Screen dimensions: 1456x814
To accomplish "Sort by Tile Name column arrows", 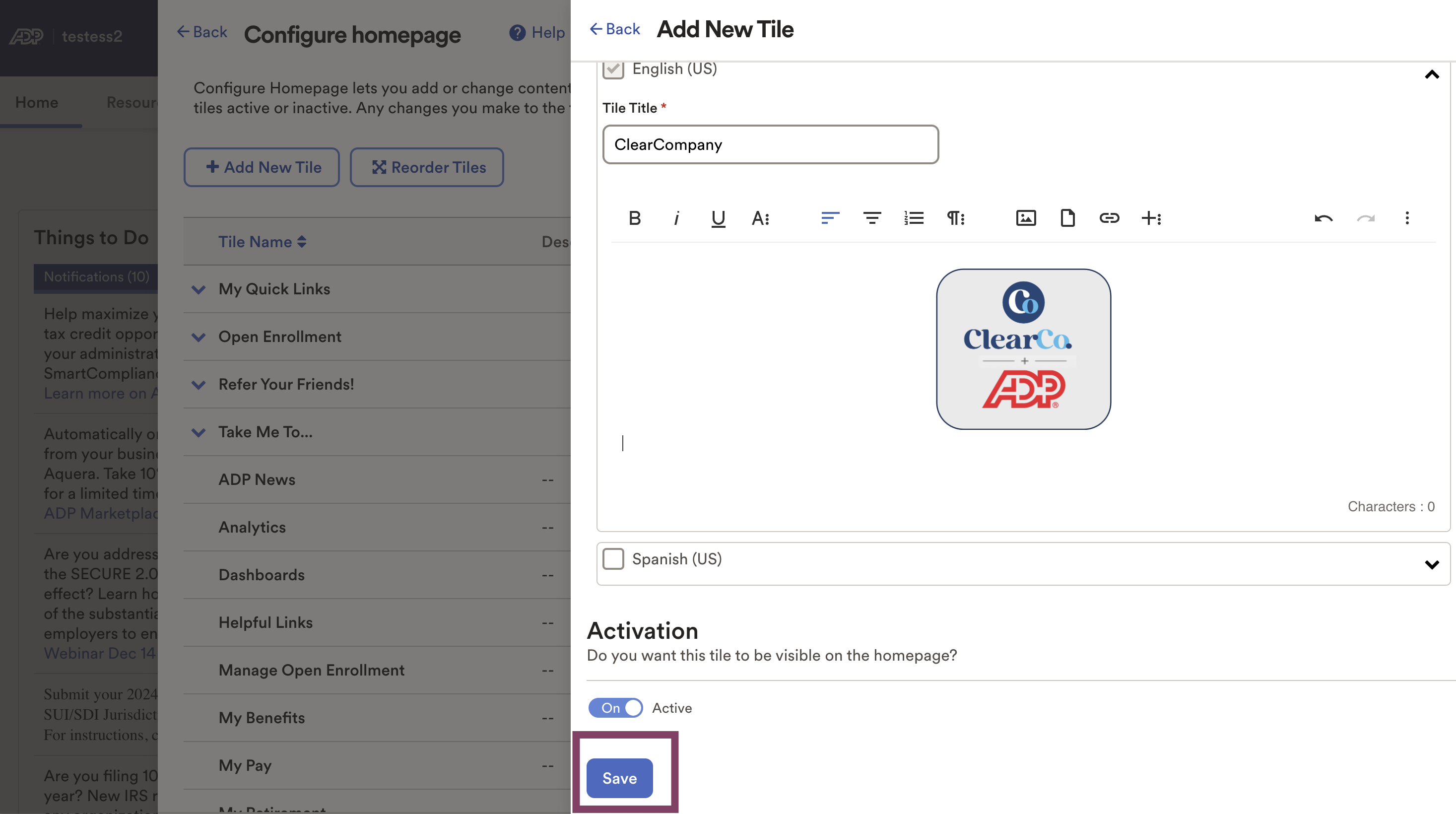I will 302,242.
